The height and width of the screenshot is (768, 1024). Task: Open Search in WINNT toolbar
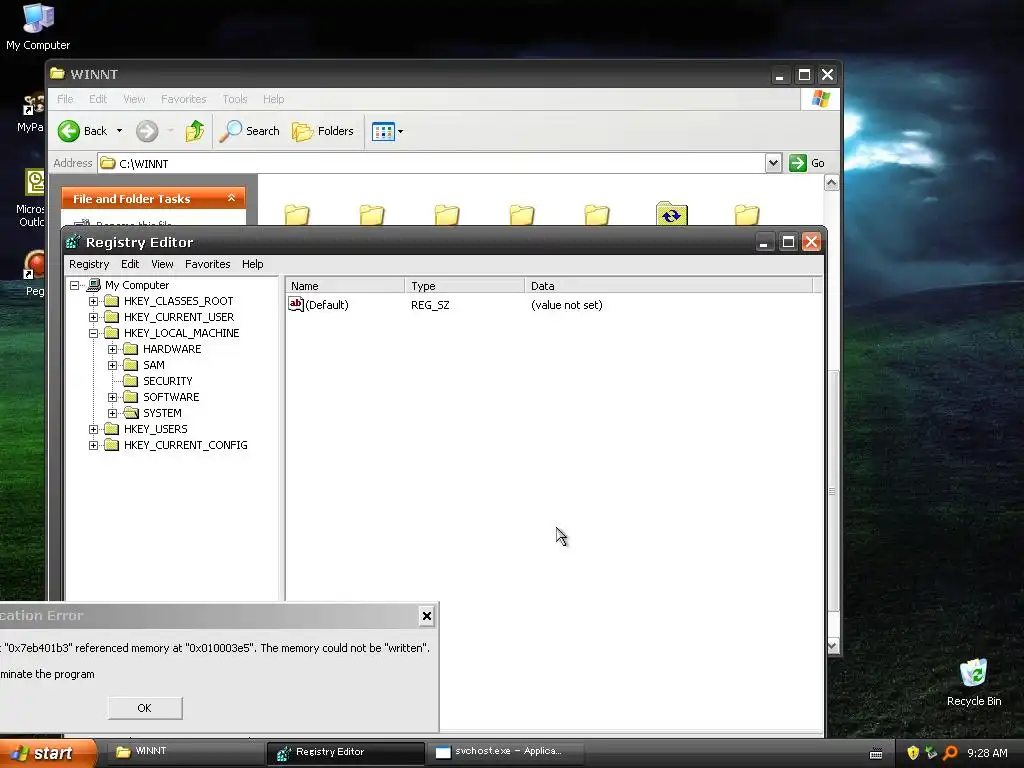[249, 131]
